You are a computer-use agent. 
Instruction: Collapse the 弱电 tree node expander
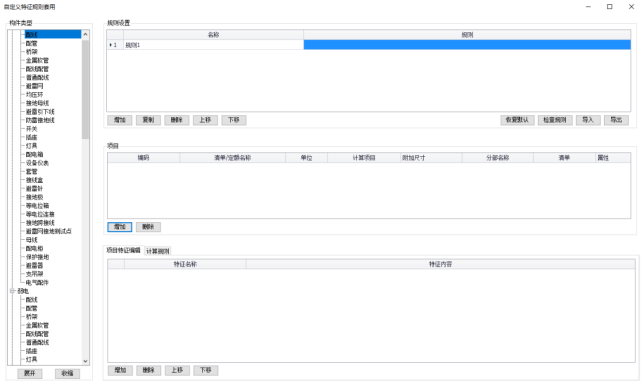12,291
